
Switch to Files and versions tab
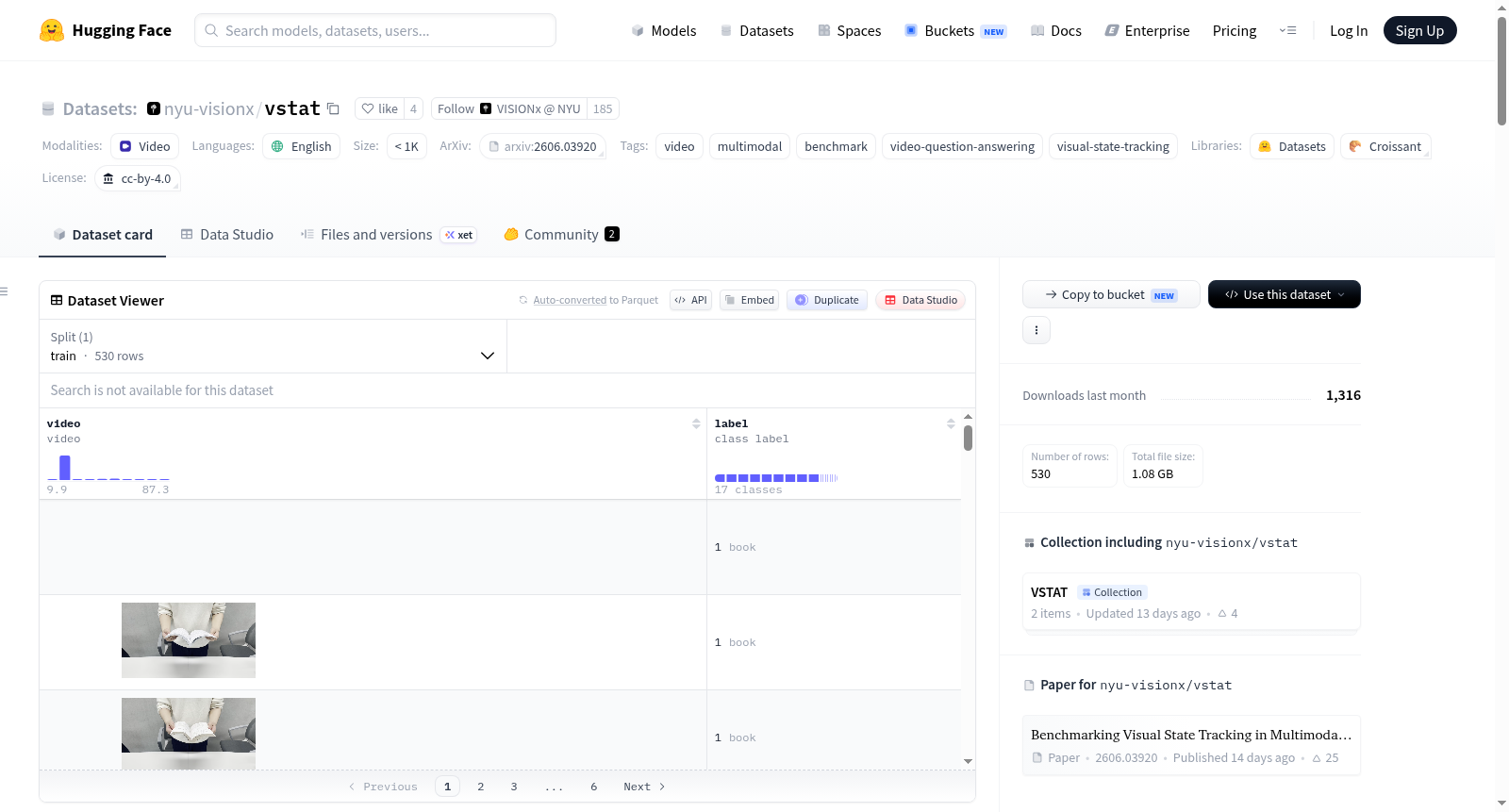388,234
